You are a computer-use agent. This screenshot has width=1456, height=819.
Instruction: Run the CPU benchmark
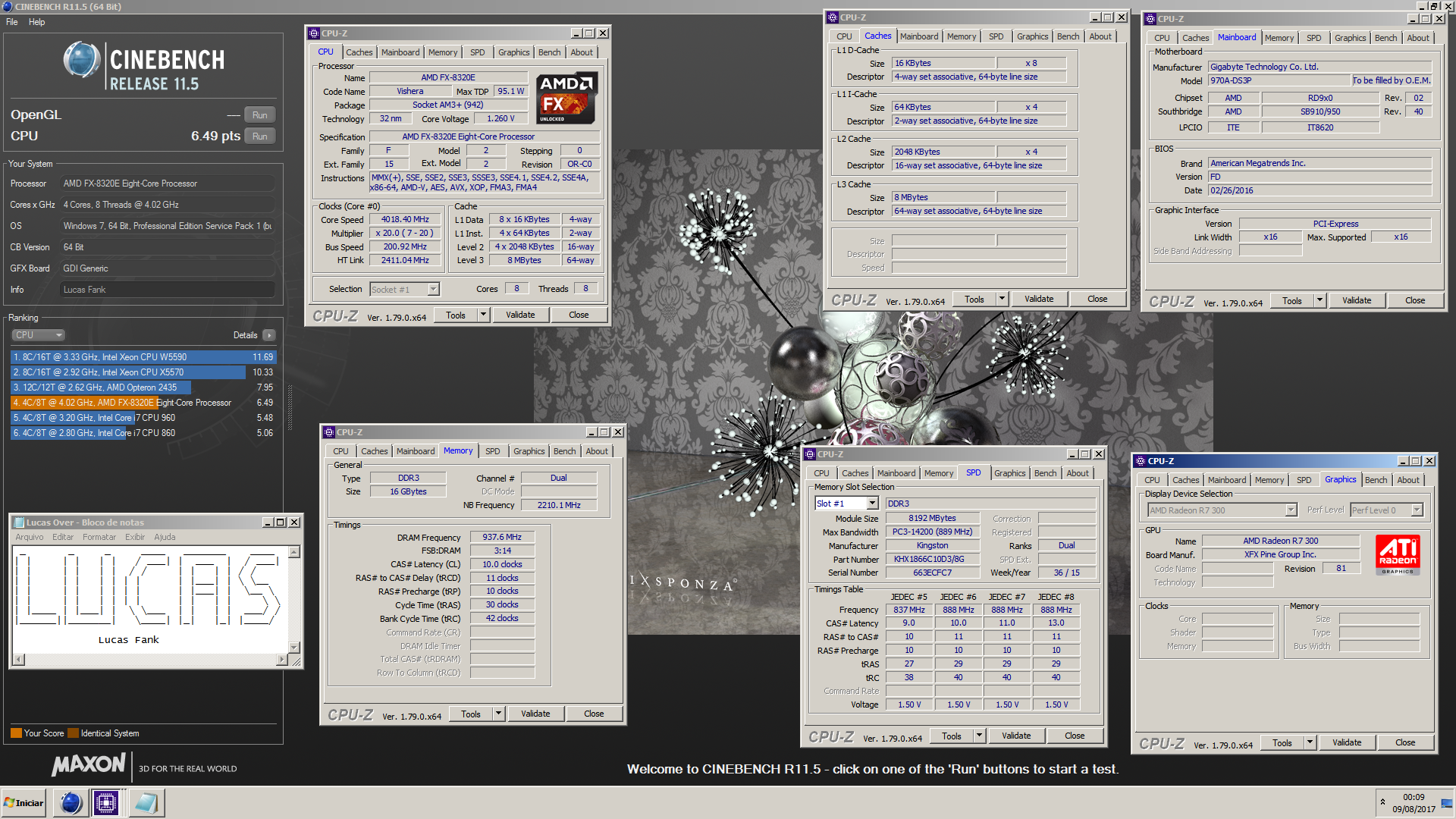pyautogui.click(x=259, y=136)
